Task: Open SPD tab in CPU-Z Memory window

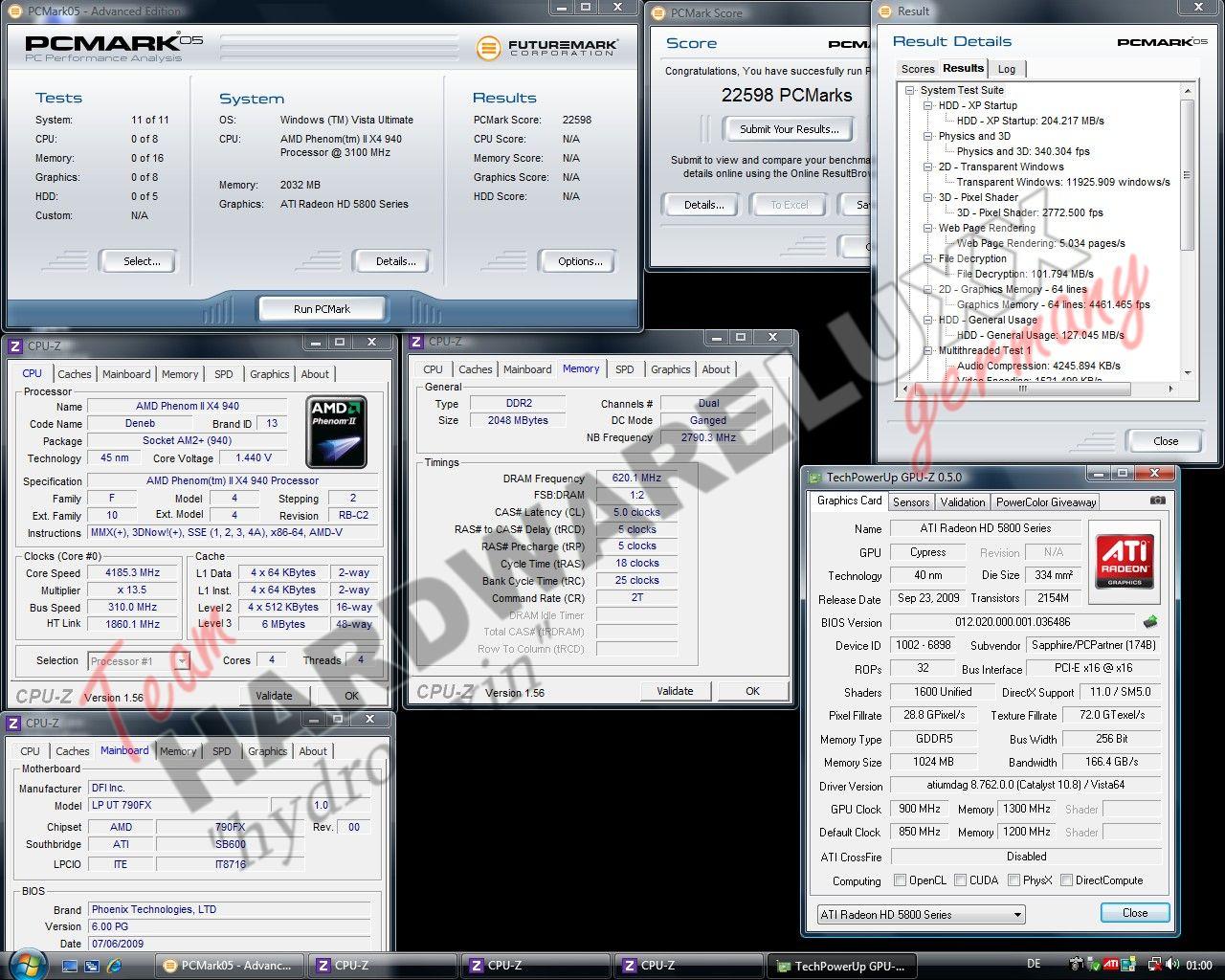Action: pyautogui.click(x=624, y=369)
